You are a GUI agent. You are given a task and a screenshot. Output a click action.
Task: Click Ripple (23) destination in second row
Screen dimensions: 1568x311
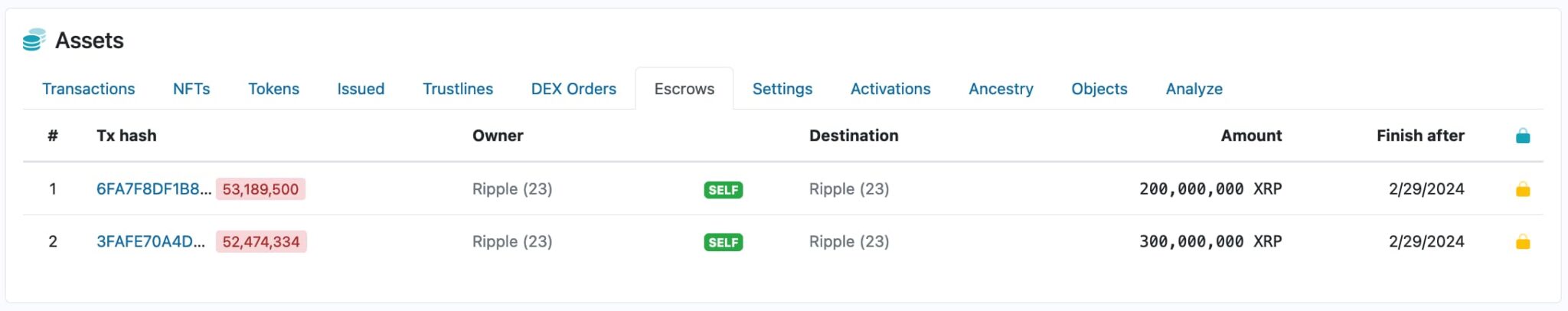pyautogui.click(x=848, y=242)
